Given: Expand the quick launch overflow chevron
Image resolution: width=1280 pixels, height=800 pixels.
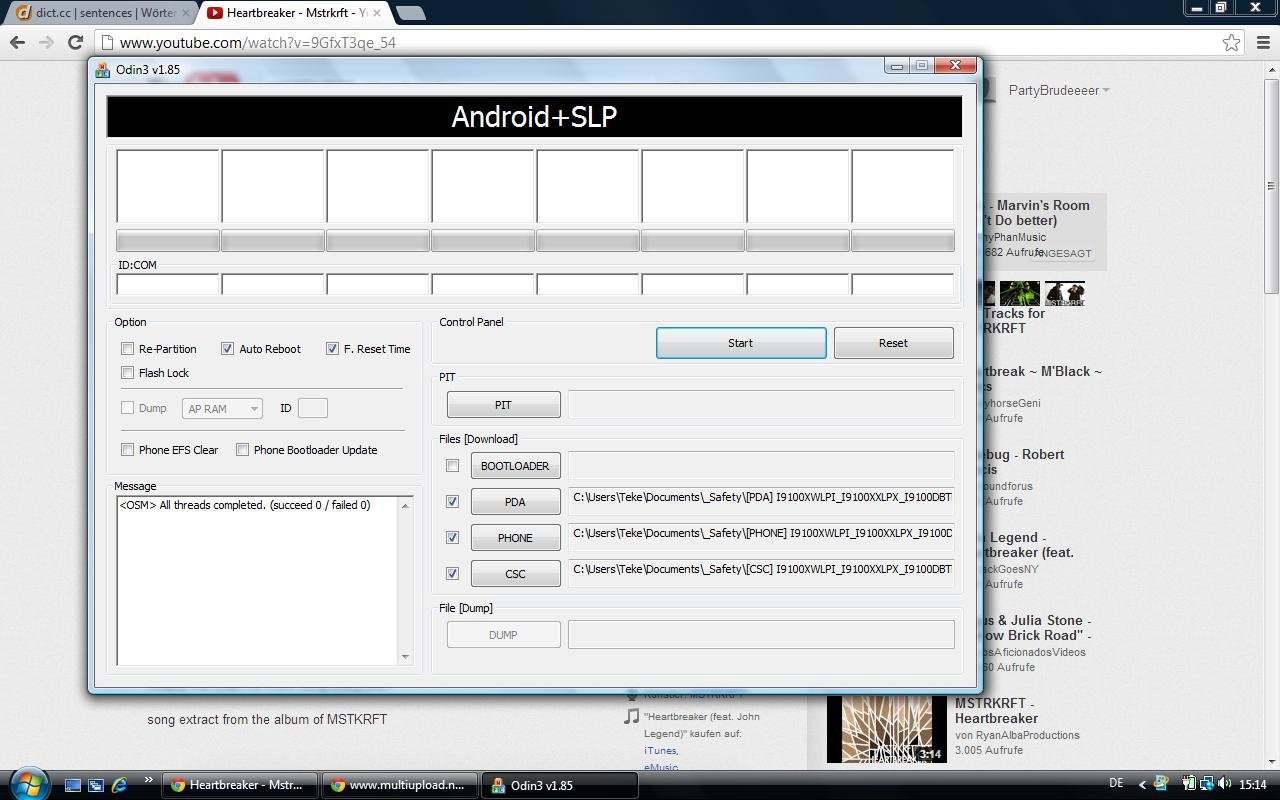Looking at the screenshot, I should pyautogui.click(x=149, y=781).
